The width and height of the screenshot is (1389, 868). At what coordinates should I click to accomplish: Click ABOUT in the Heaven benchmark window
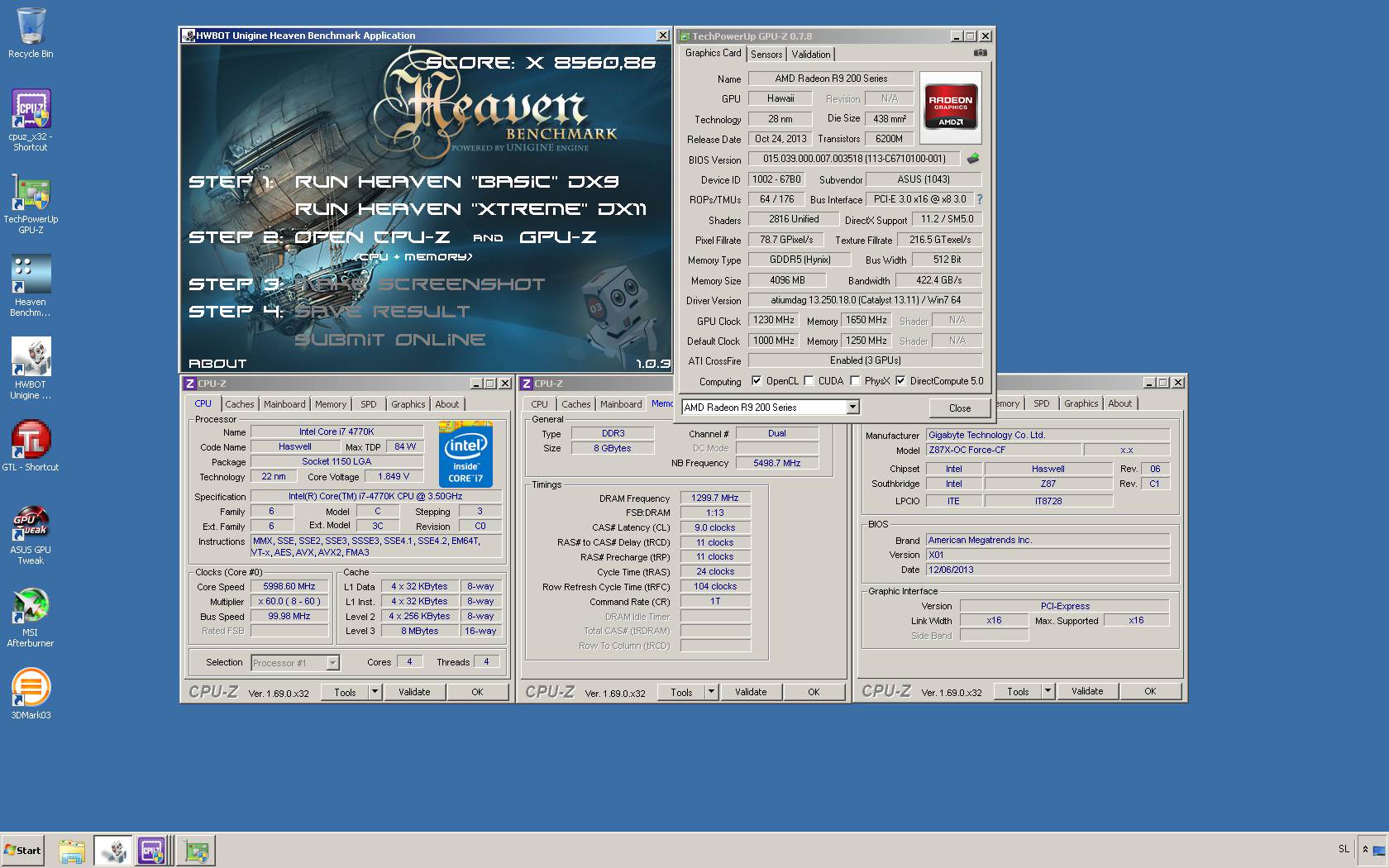pos(217,363)
